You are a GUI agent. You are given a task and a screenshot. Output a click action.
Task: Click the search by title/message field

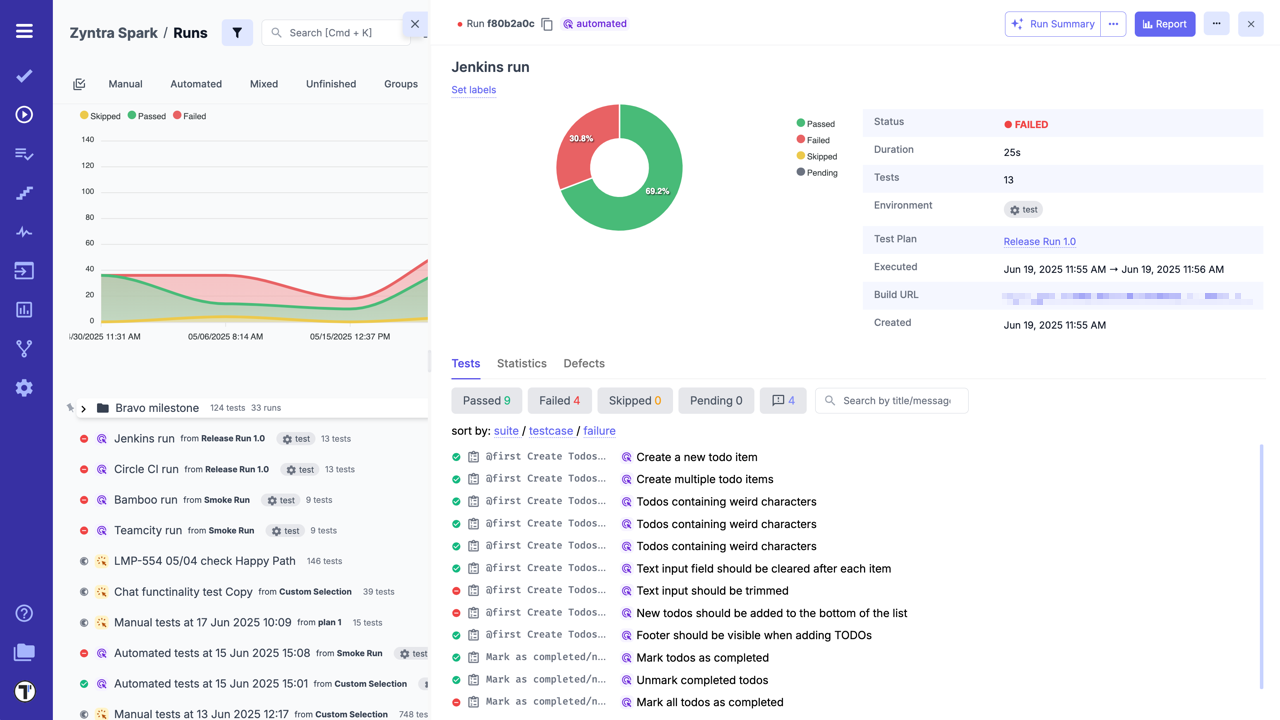[x=896, y=401]
